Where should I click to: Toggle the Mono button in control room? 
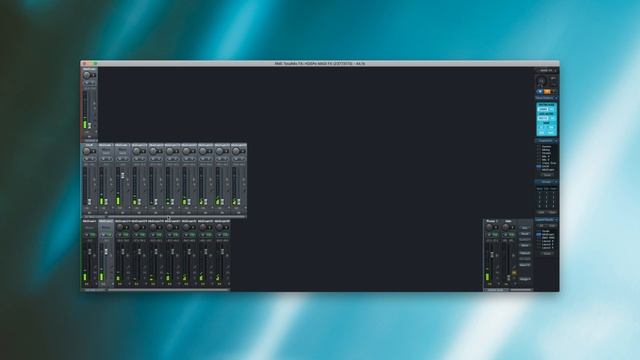tap(525, 245)
